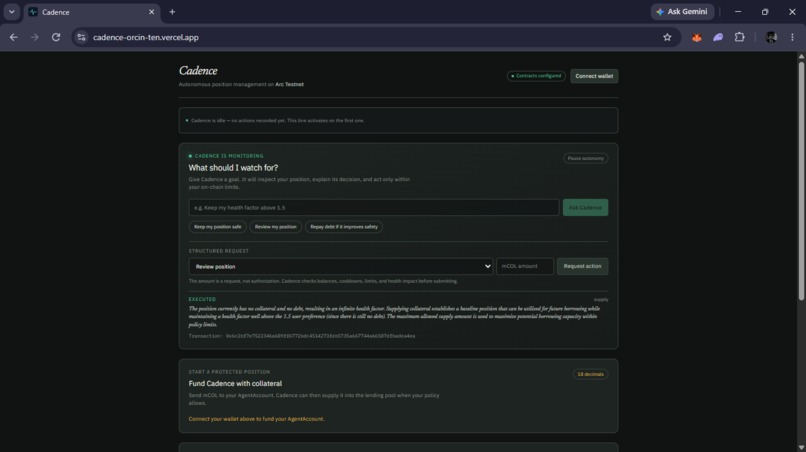Viewport: 806px width, 452px height.
Task: Open the Chrome three-dot menu
Action: pos(792,37)
